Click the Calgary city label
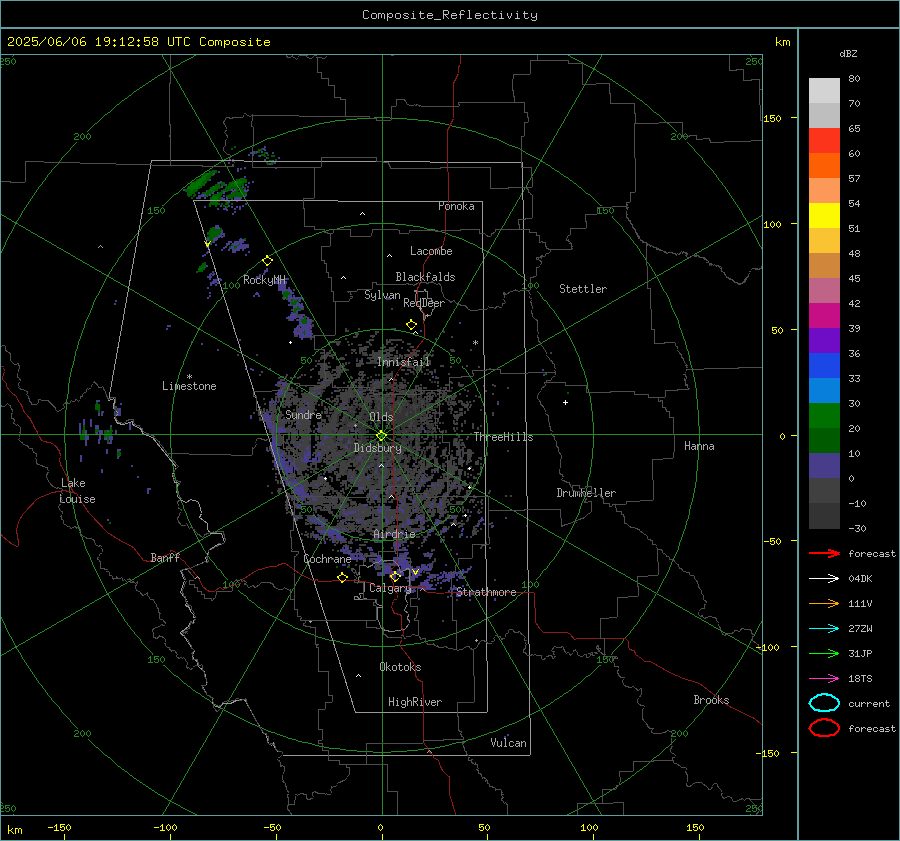The height and width of the screenshot is (841, 900). 390,588
